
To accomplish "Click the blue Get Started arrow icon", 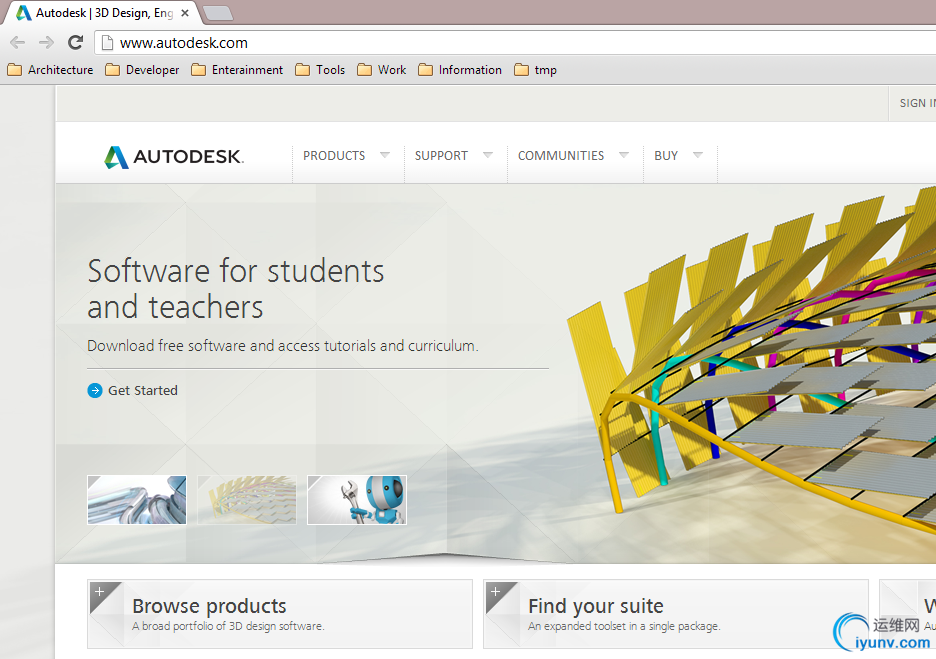I will (x=95, y=390).
